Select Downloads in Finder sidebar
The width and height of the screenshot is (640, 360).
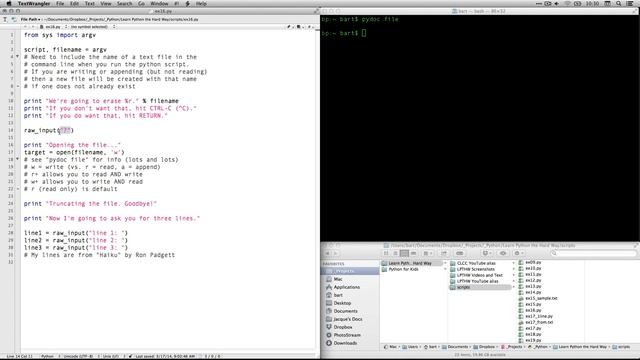pyautogui.click(x=351, y=343)
